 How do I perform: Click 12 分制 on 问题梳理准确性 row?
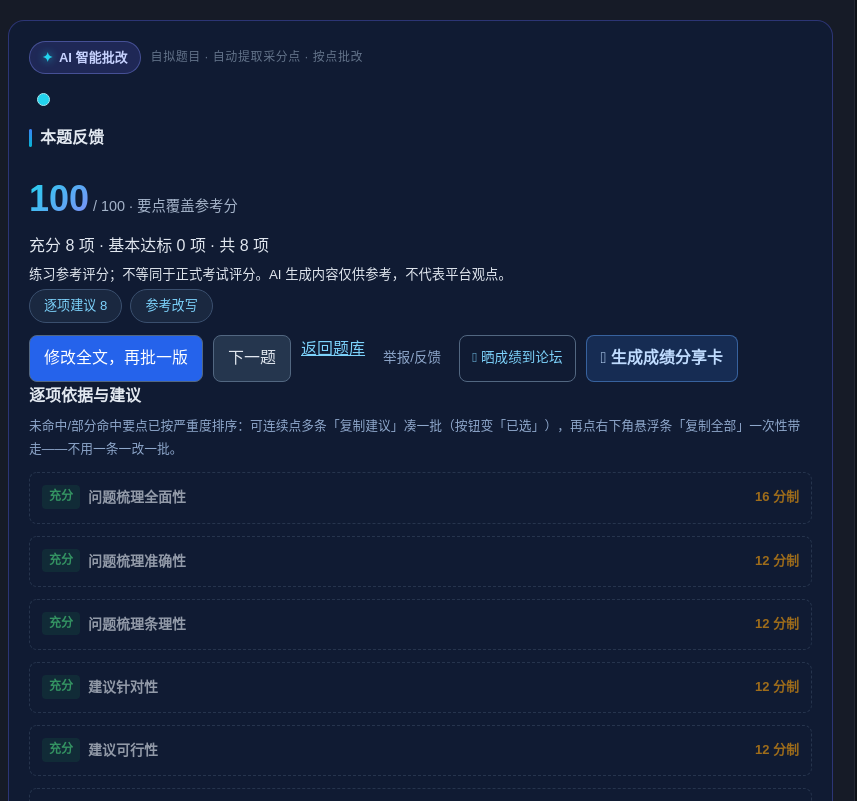click(x=777, y=561)
